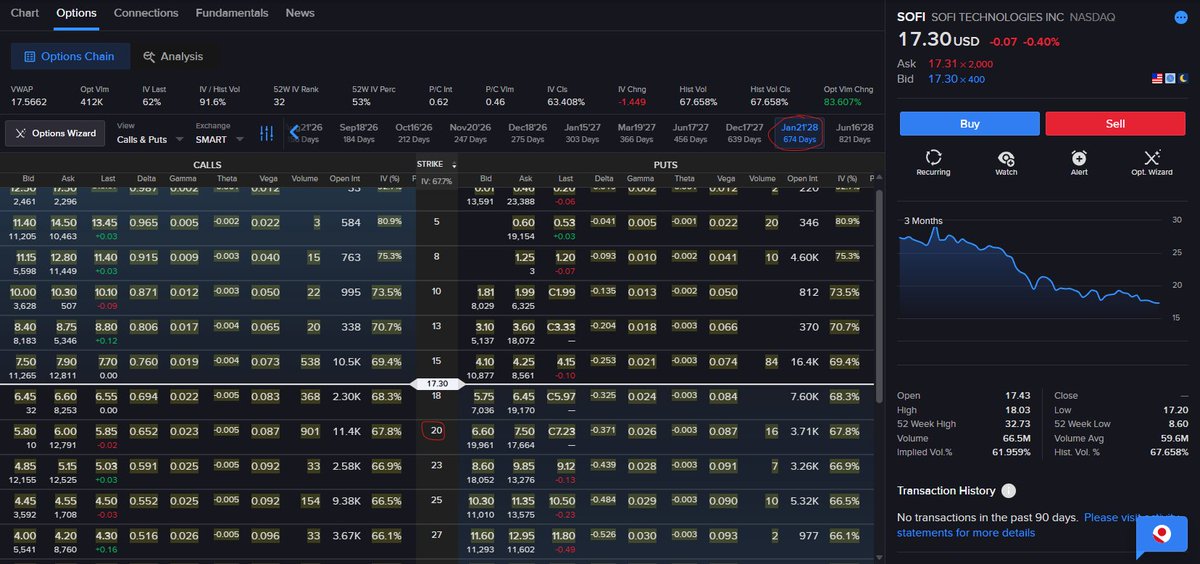1200x564 pixels.
Task: Click the circle next to Transaction History
Action: click(1008, 490)
